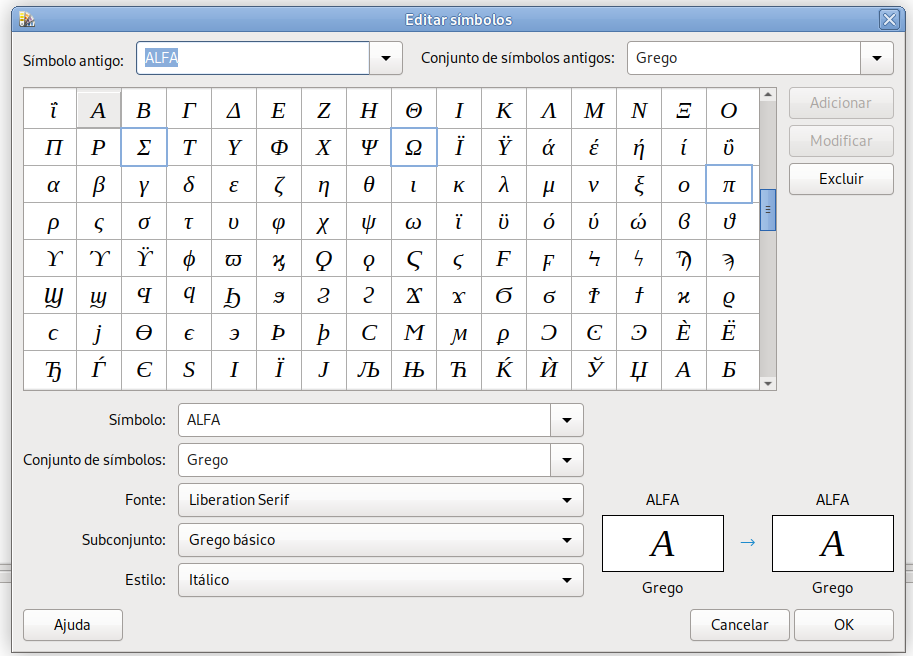This screenshot has width=913, height=656.
Task: Open the Estilo dropdown showing Itálico
Action: click(x=381, y=580)
